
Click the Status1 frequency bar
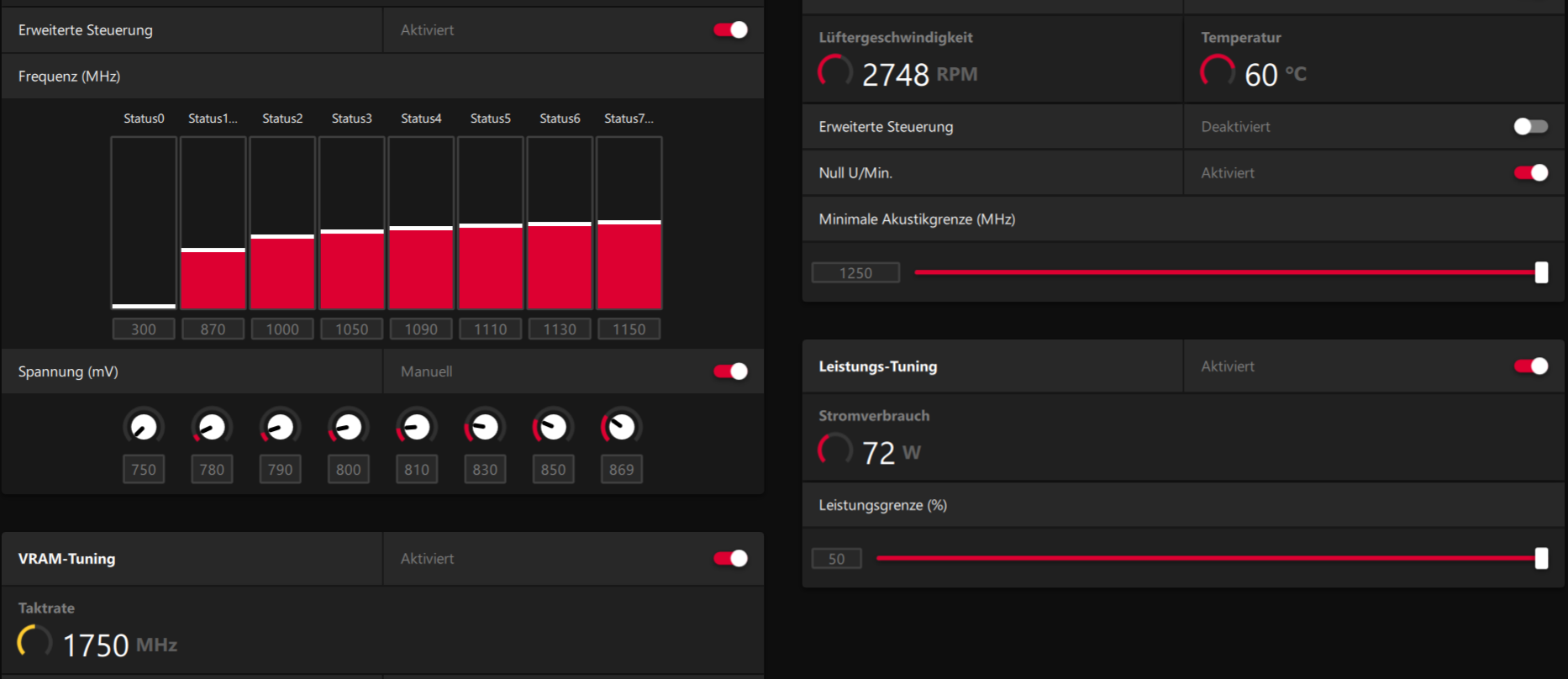tap(213, 224)
